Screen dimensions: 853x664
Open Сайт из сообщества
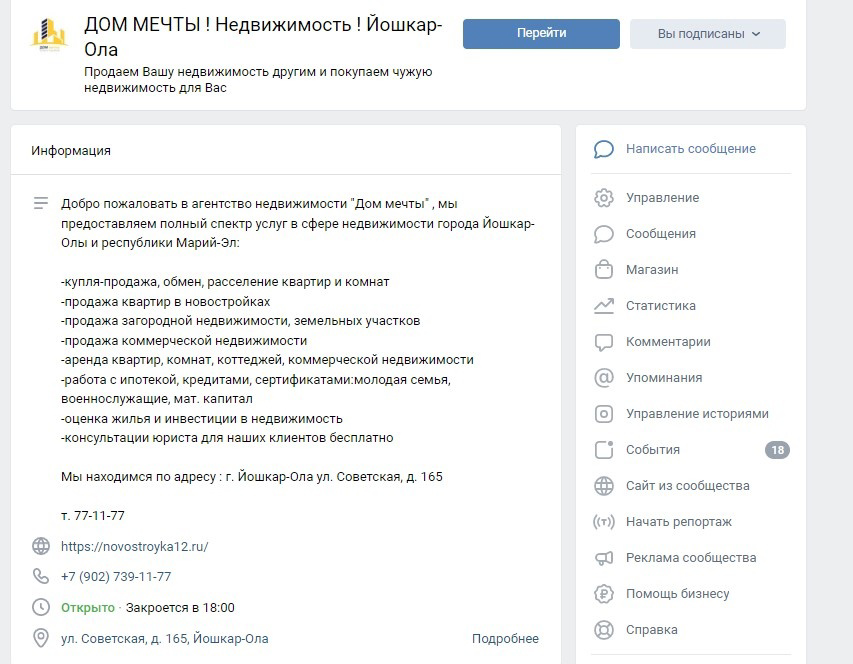[688, 486]
